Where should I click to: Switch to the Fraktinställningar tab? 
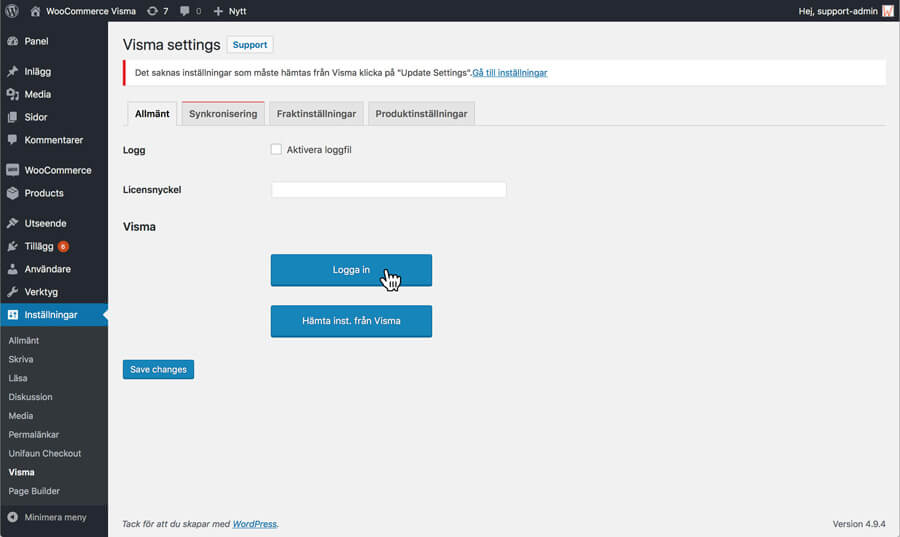tap(316, 114)
